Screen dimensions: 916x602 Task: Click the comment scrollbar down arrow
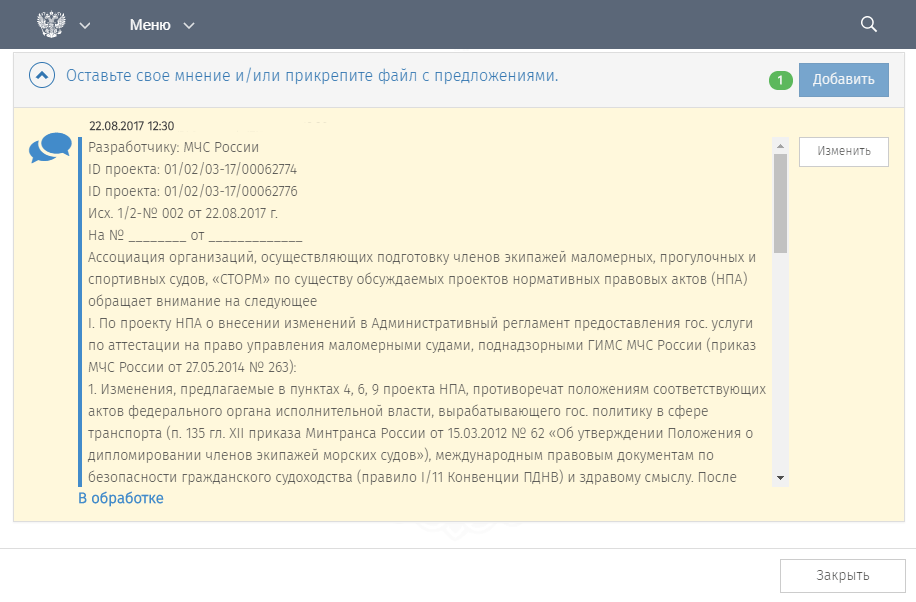[780, 478]
